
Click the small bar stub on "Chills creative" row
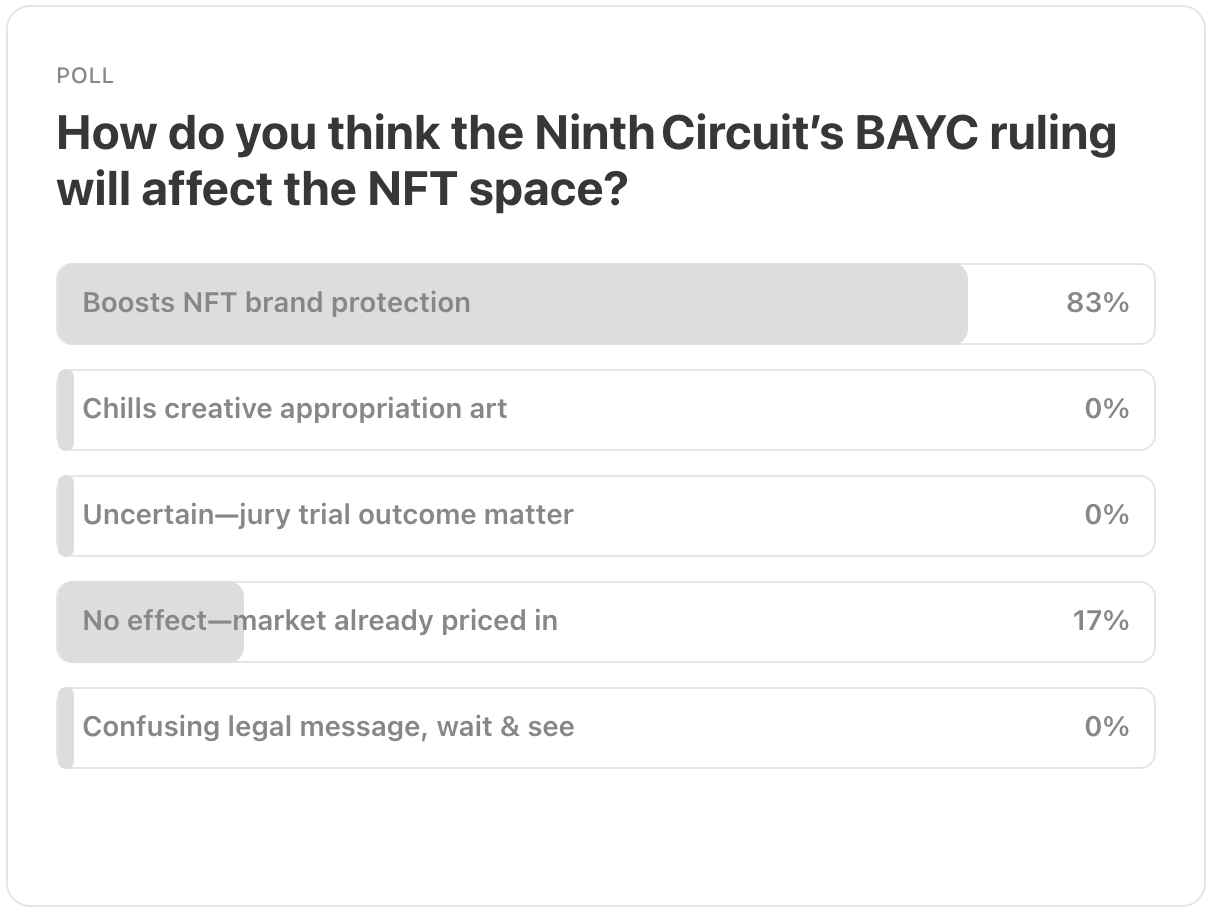pyautogui.click(x=66, y=410)
